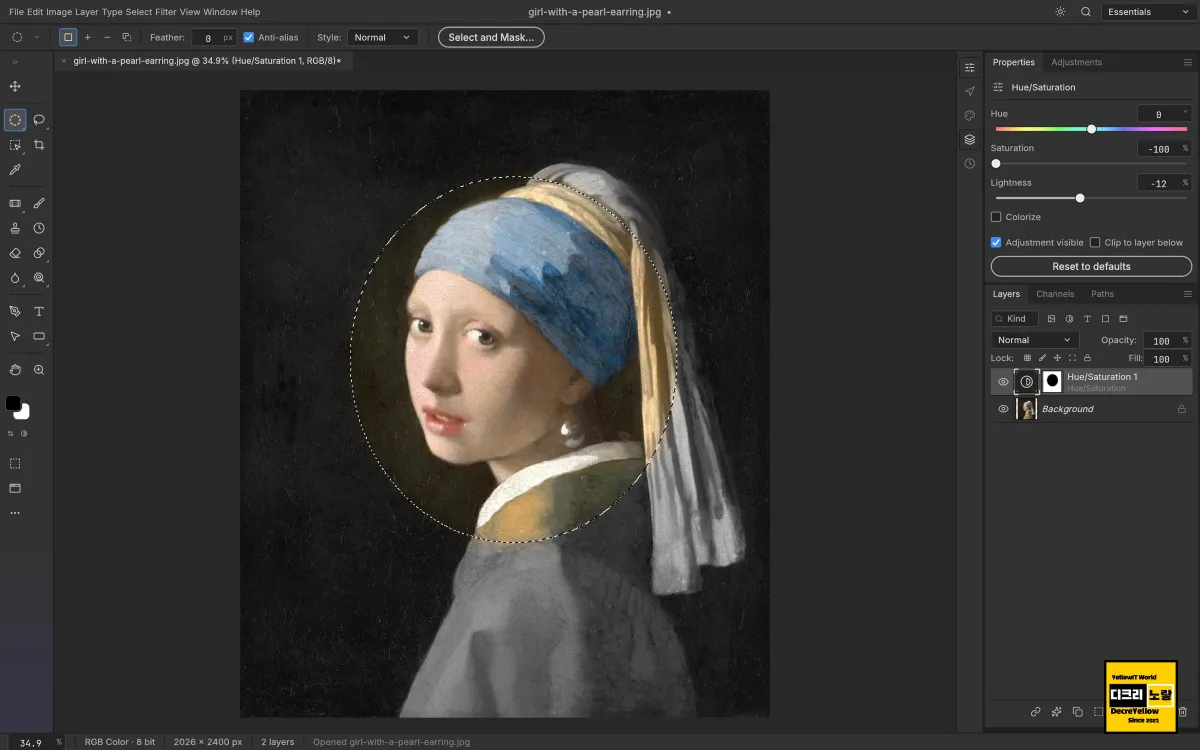Select the Type tool
The height and width of the screenshot is (750, 1200).
tap(39, 311)
